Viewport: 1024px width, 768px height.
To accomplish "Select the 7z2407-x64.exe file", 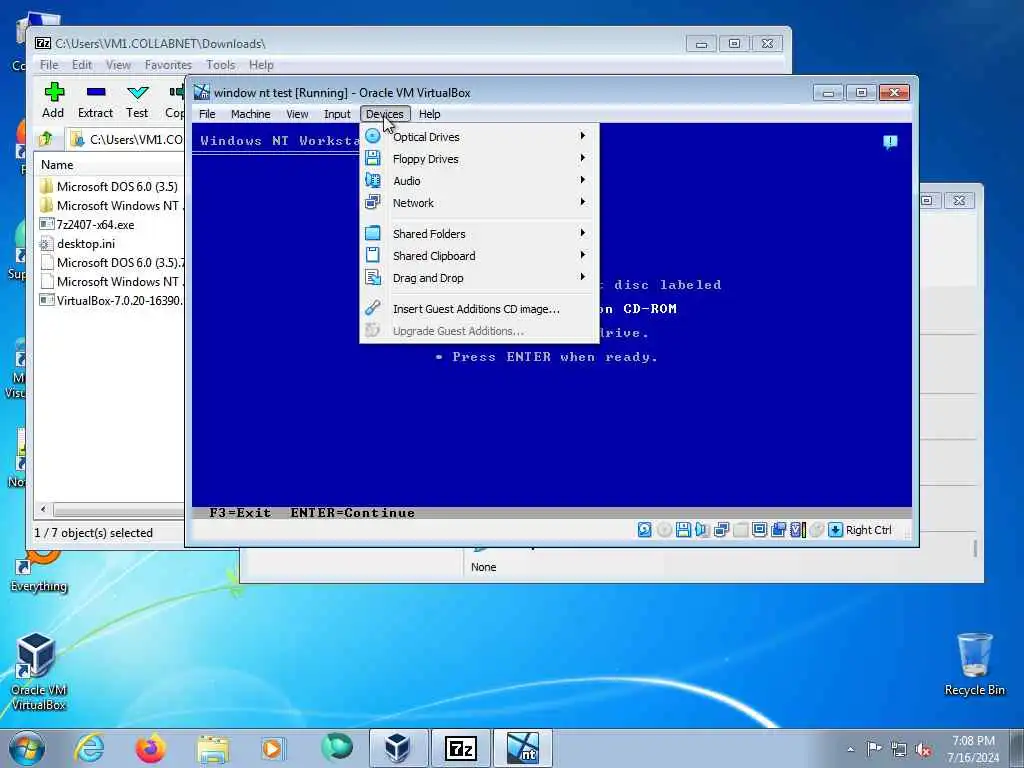I will pyautogui.click(x=87, y=225).
